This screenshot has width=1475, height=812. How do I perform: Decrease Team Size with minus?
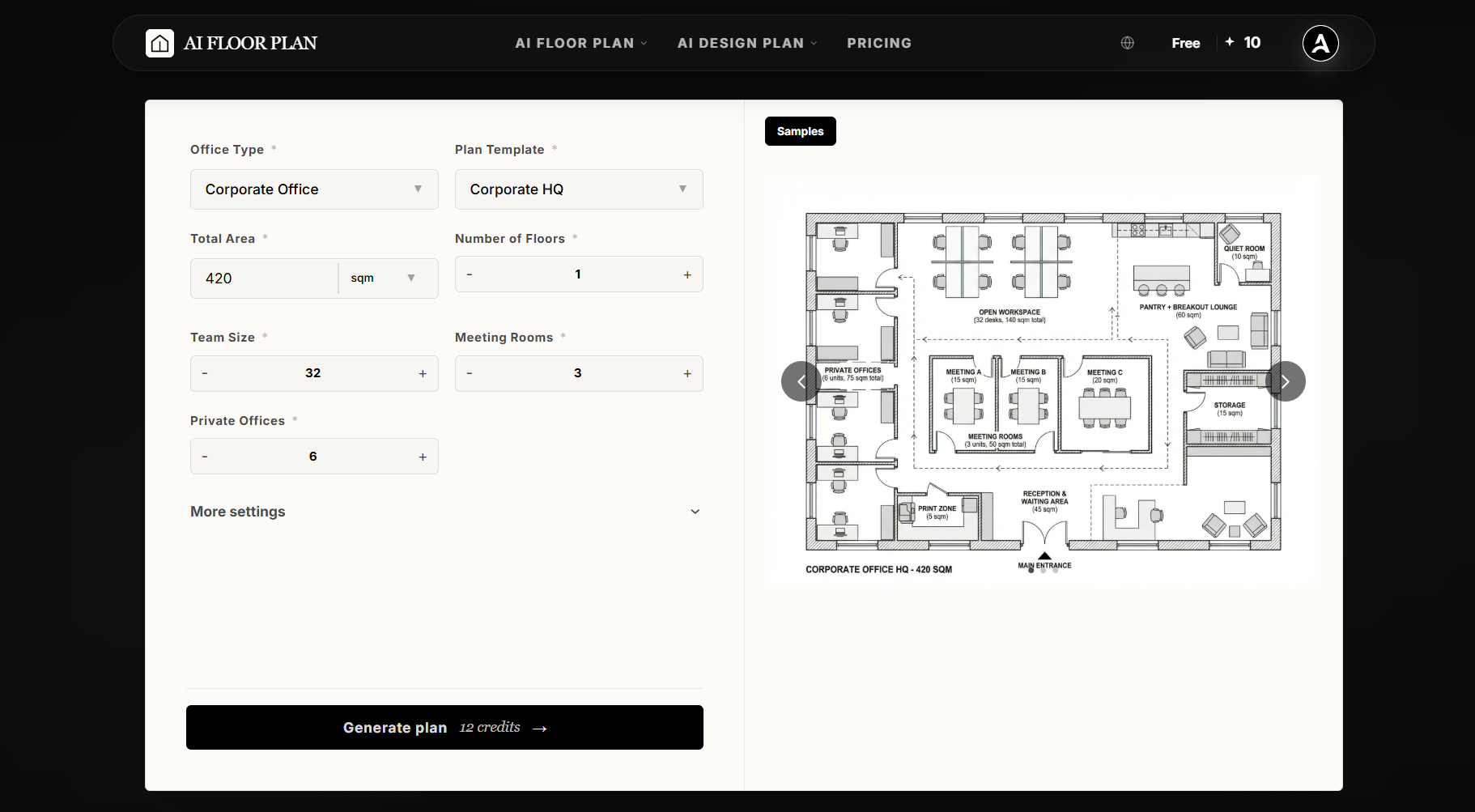point(205,373)
